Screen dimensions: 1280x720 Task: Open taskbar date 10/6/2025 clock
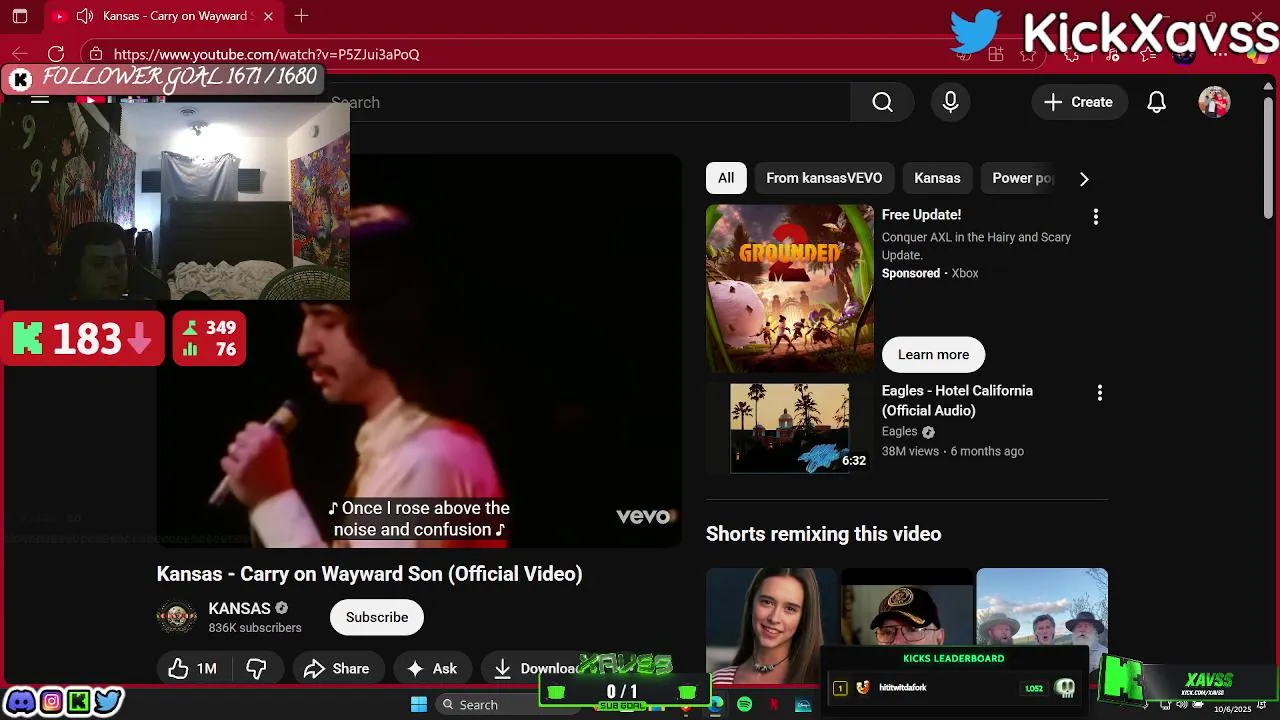(x=1232, y=709)
